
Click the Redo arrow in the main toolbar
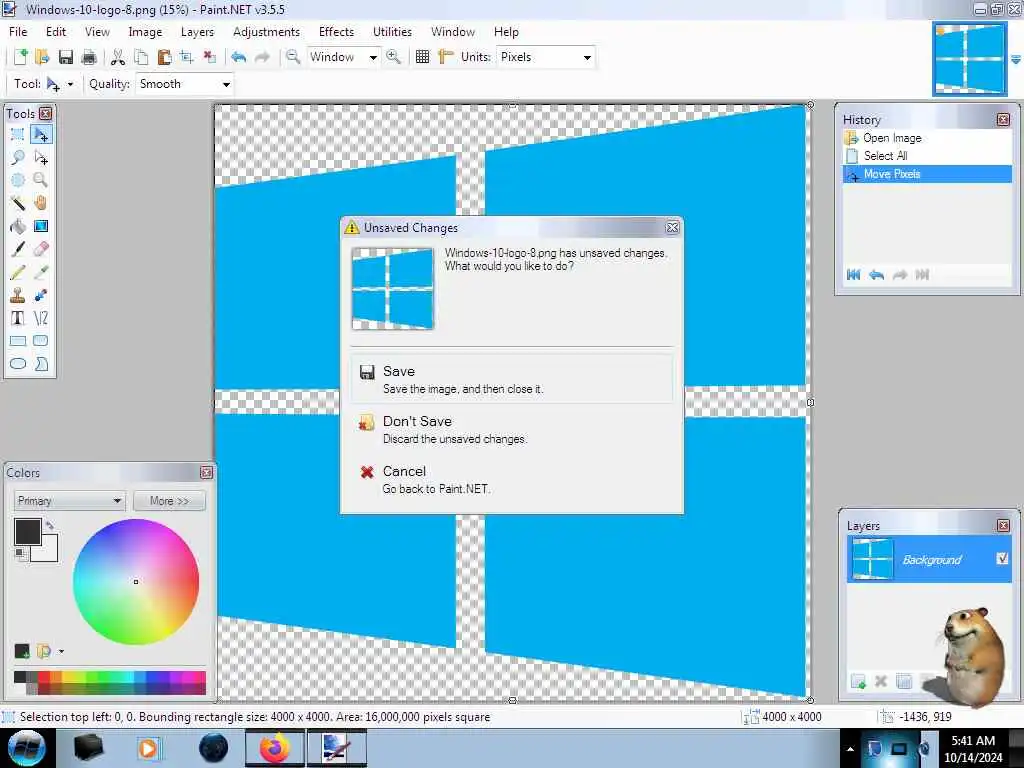point(262,57)
